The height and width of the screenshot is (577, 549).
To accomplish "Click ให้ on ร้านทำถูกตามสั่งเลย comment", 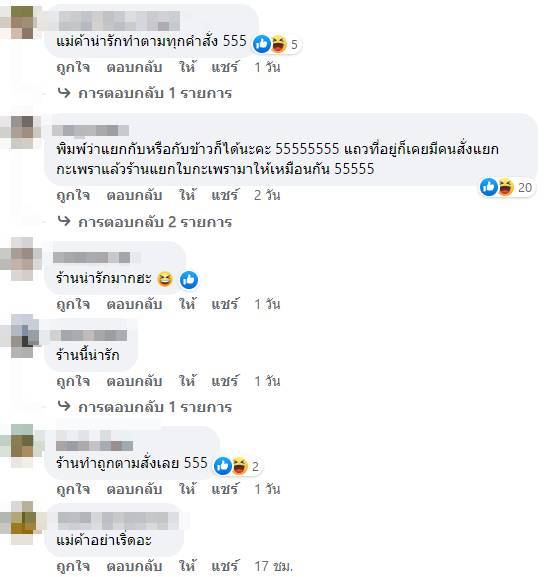I will (x=187, y=489).
